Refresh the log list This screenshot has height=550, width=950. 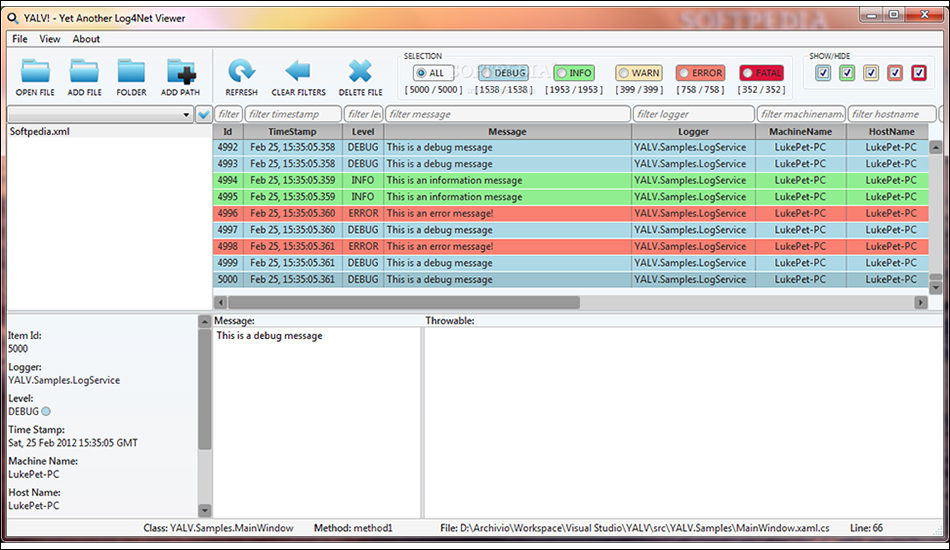[241, 71]
